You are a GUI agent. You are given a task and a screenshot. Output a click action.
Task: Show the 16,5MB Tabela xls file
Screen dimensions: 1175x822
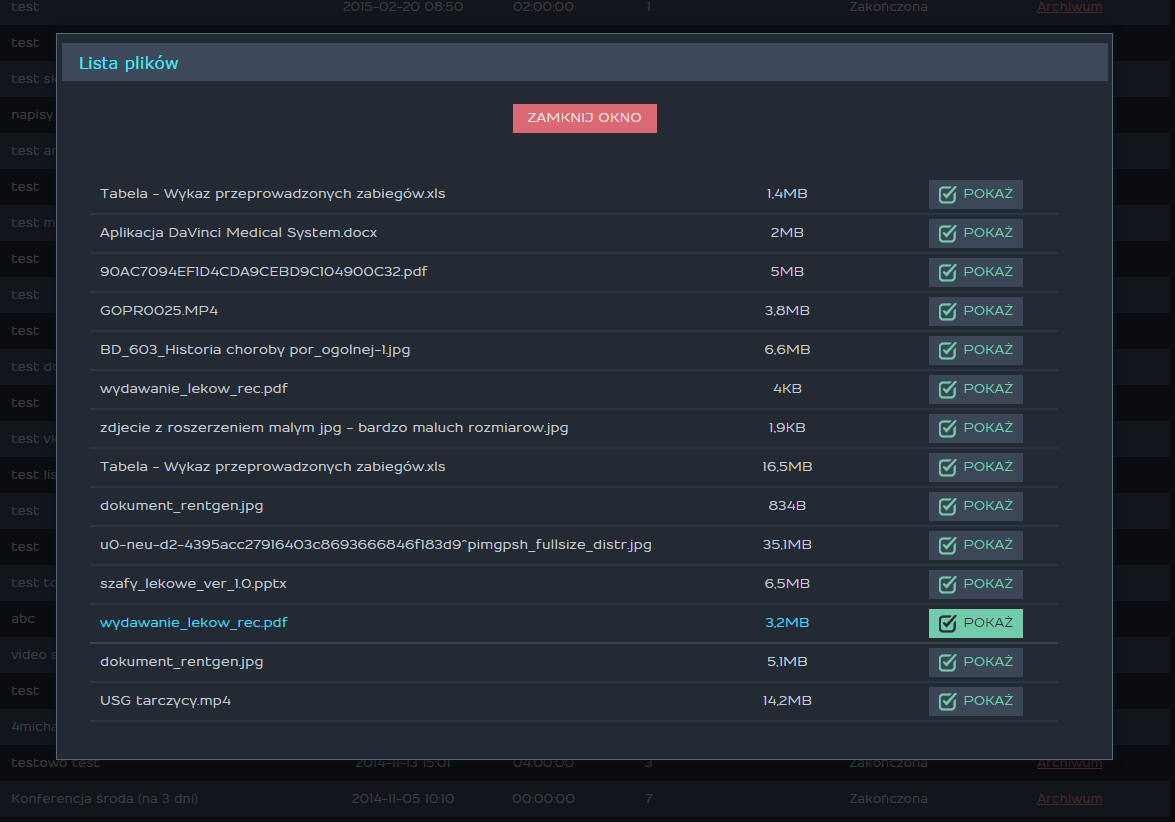(976, 467)
